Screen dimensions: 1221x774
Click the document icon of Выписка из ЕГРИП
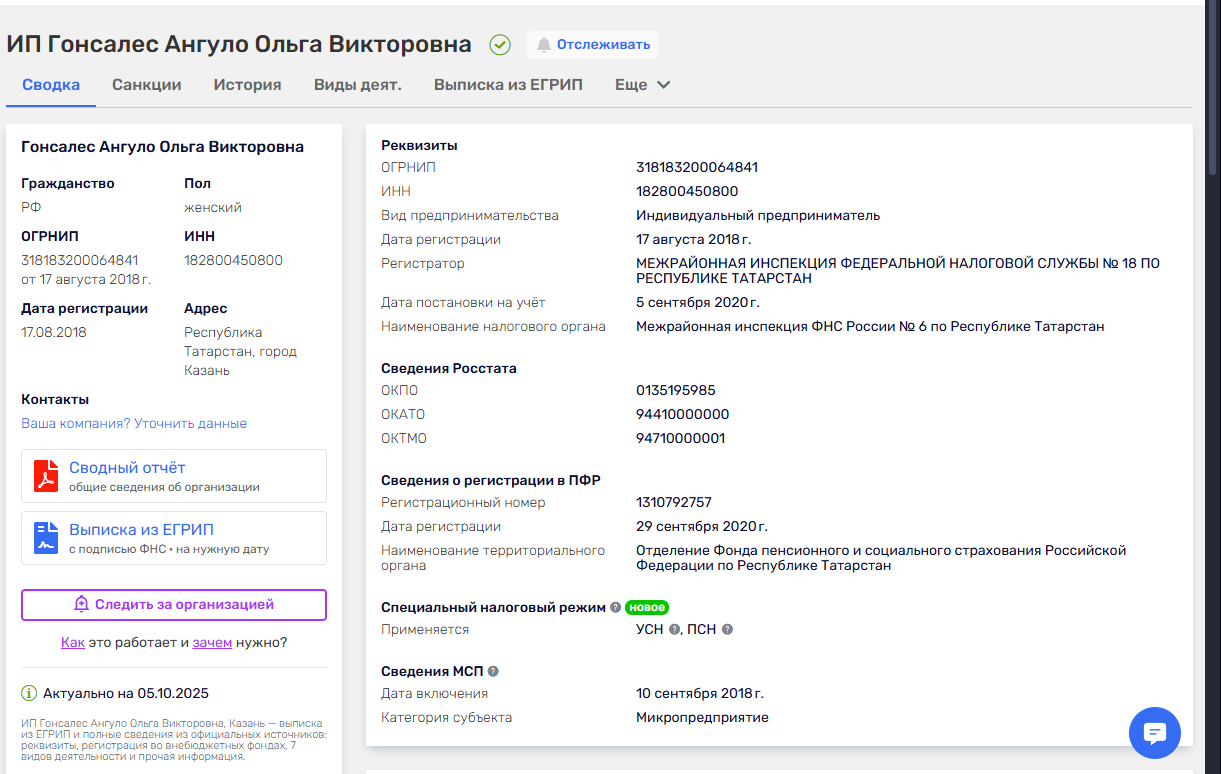(46, 538)
